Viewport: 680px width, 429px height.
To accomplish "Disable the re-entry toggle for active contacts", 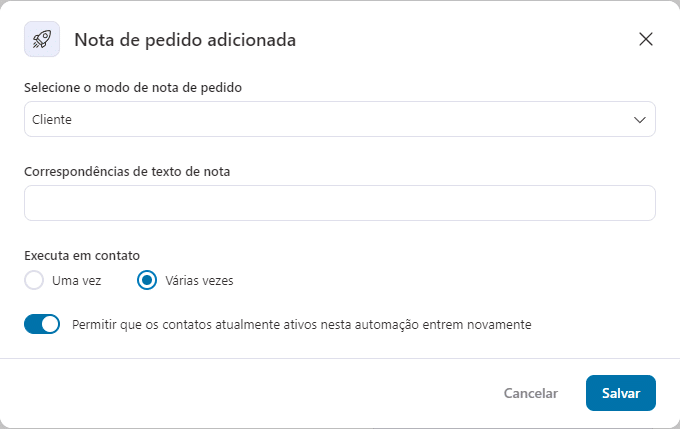I will [x=42, y=324].
